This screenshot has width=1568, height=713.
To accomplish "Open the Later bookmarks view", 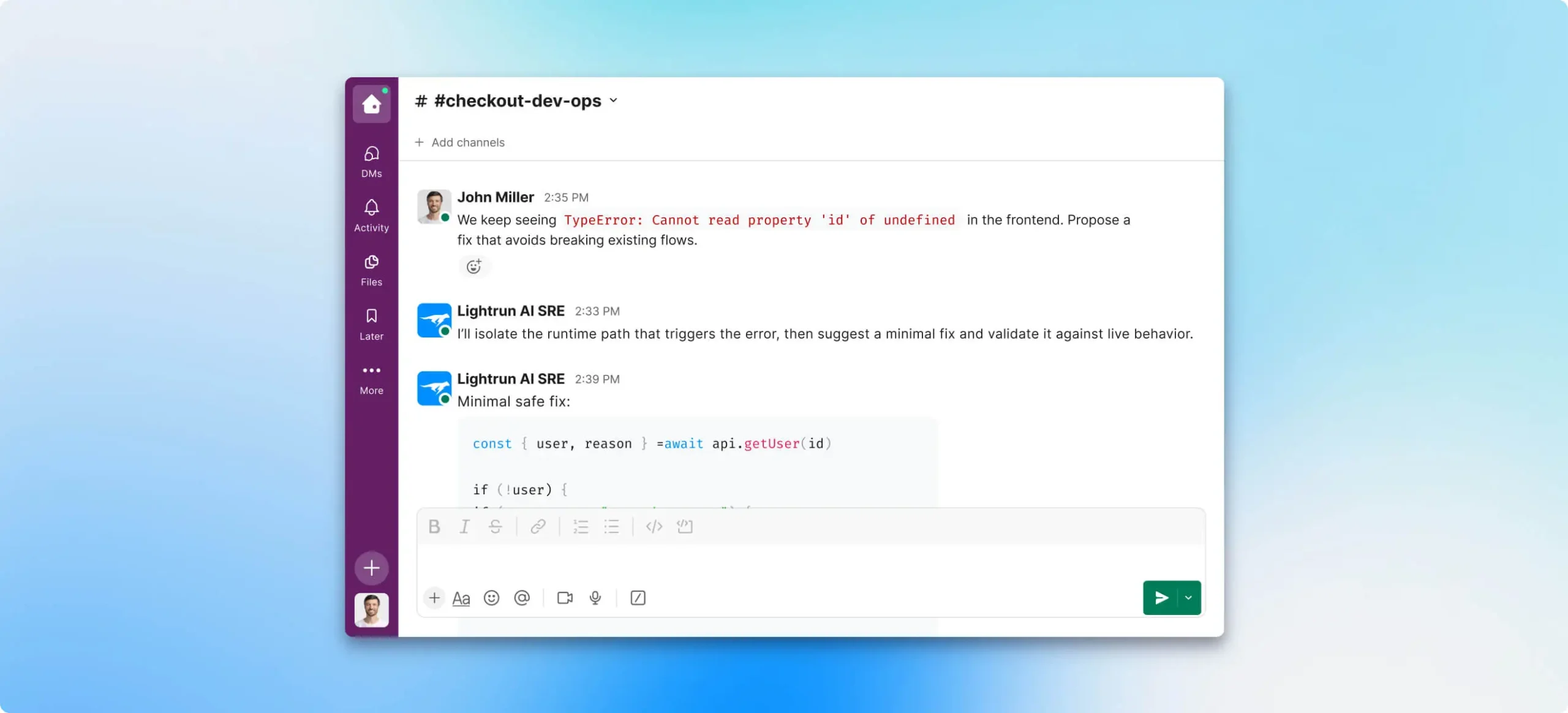I will click(371, 324).
